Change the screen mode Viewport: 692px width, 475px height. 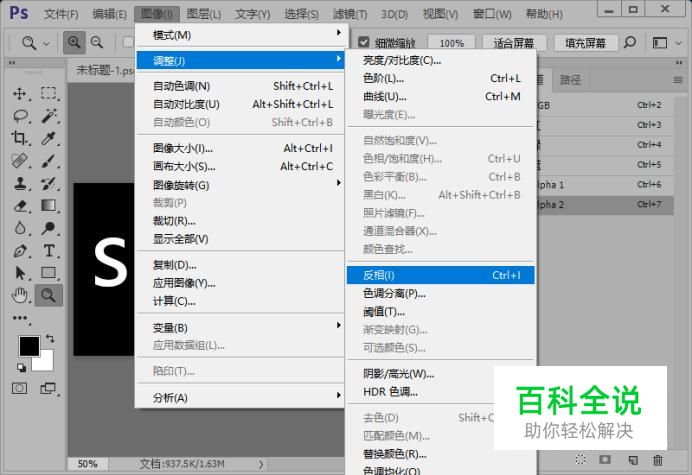click(x=48, y=388)
